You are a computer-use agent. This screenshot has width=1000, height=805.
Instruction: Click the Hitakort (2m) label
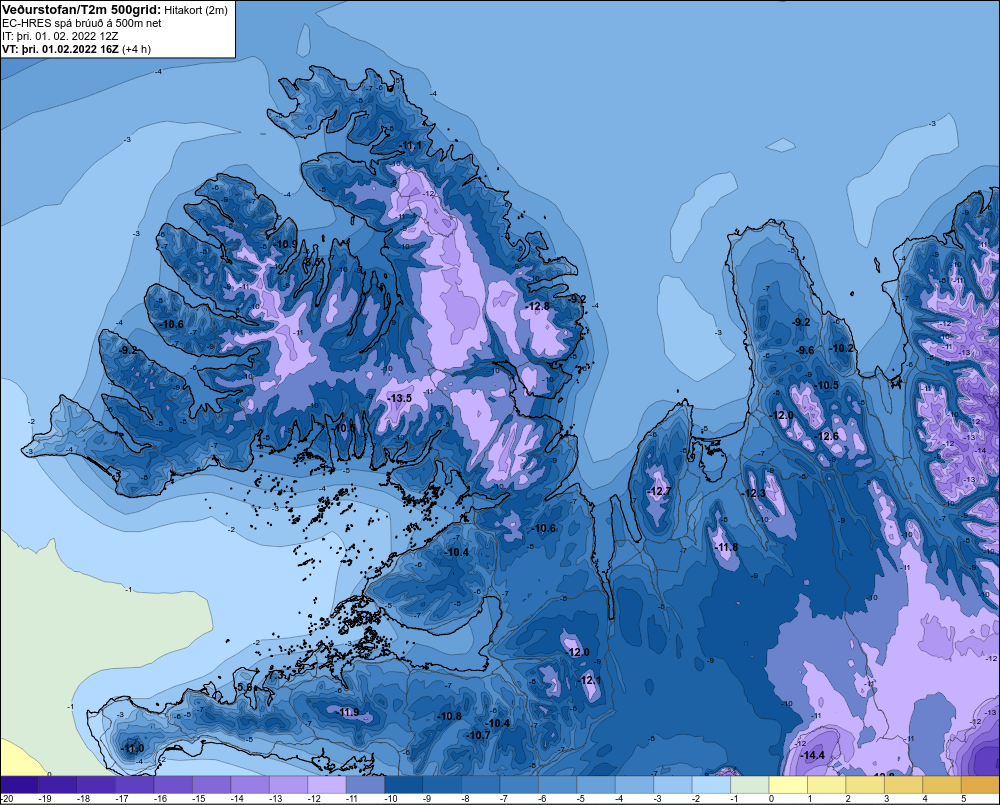[196, 10]
